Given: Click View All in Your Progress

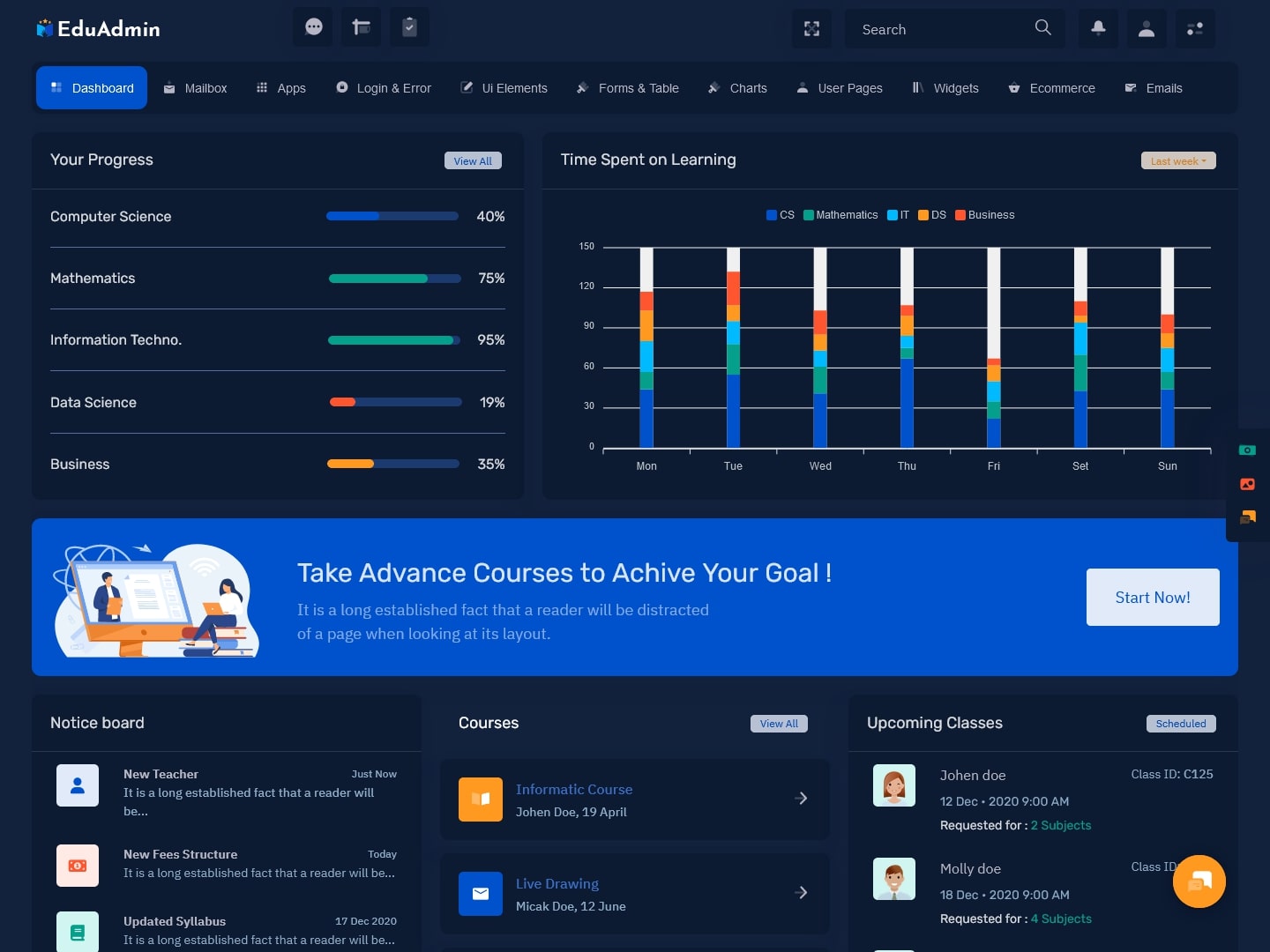Looking at the screenshot, I should [x=473, y=160].
